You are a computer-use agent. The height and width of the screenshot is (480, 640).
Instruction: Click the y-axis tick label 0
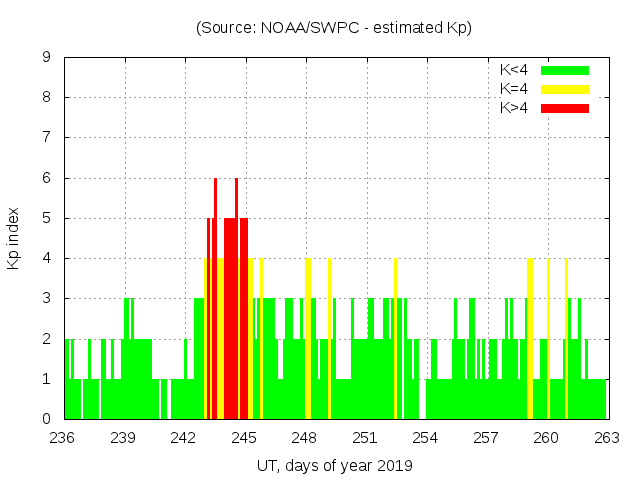[x=46, y=419]
